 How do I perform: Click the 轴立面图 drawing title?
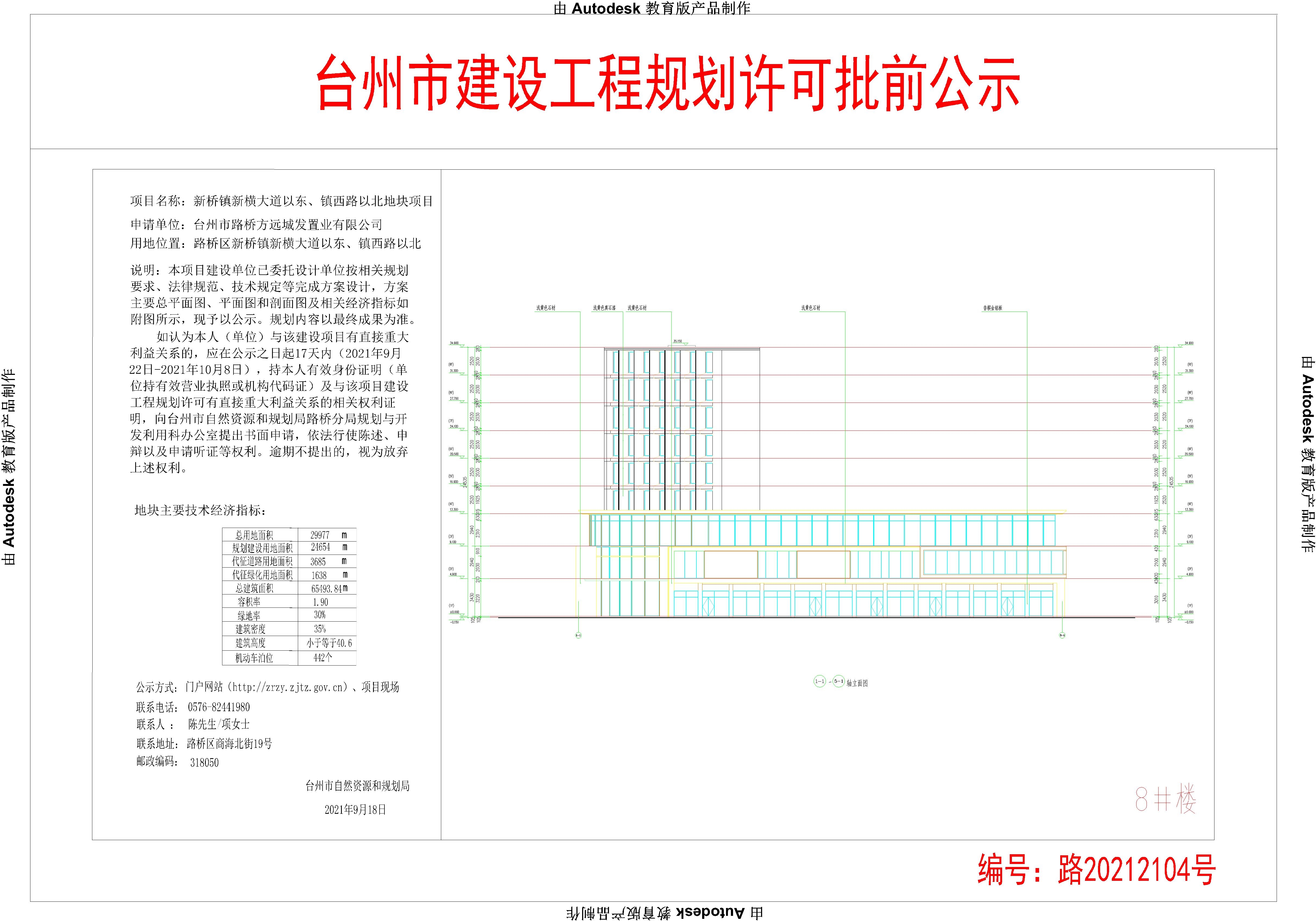(857, 683)
